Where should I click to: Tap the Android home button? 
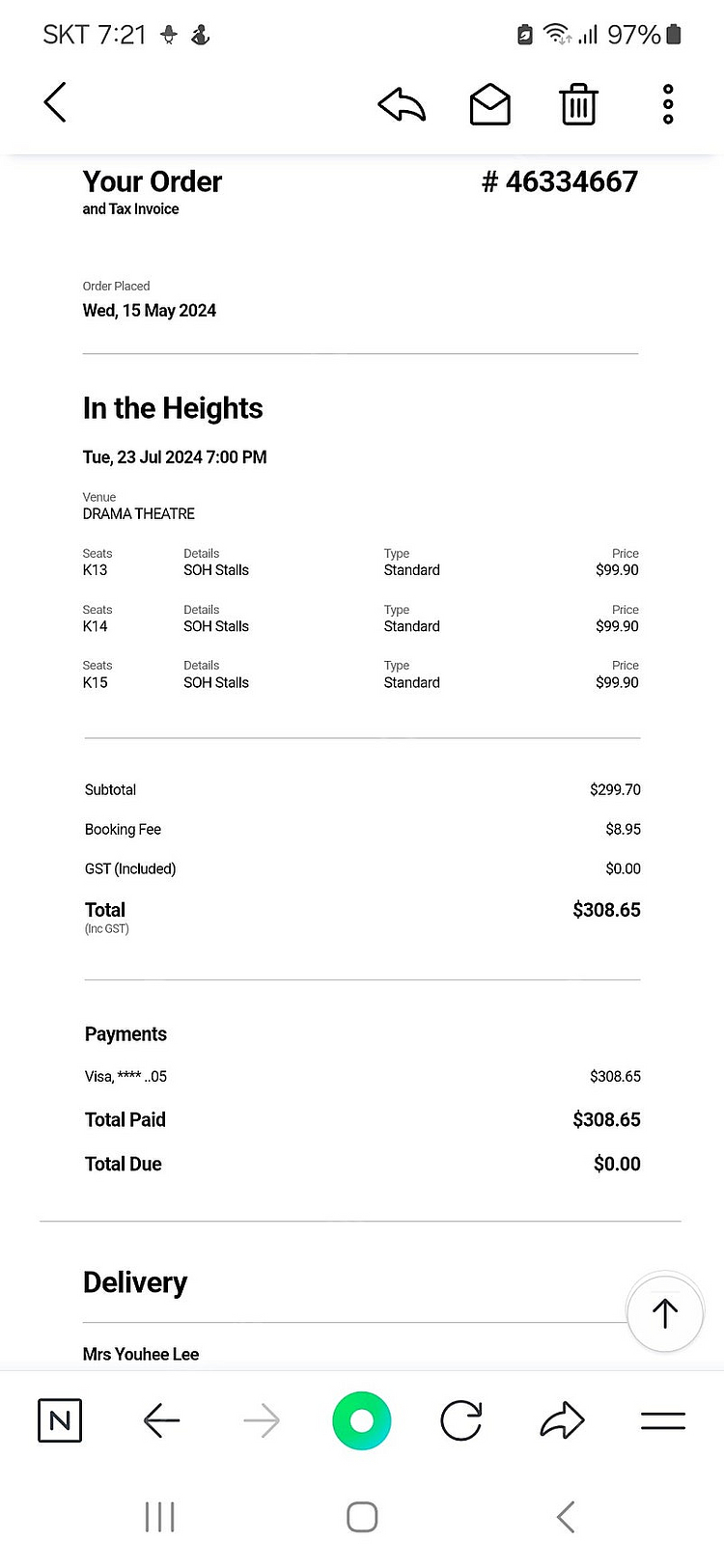(x=362, y=1517)
